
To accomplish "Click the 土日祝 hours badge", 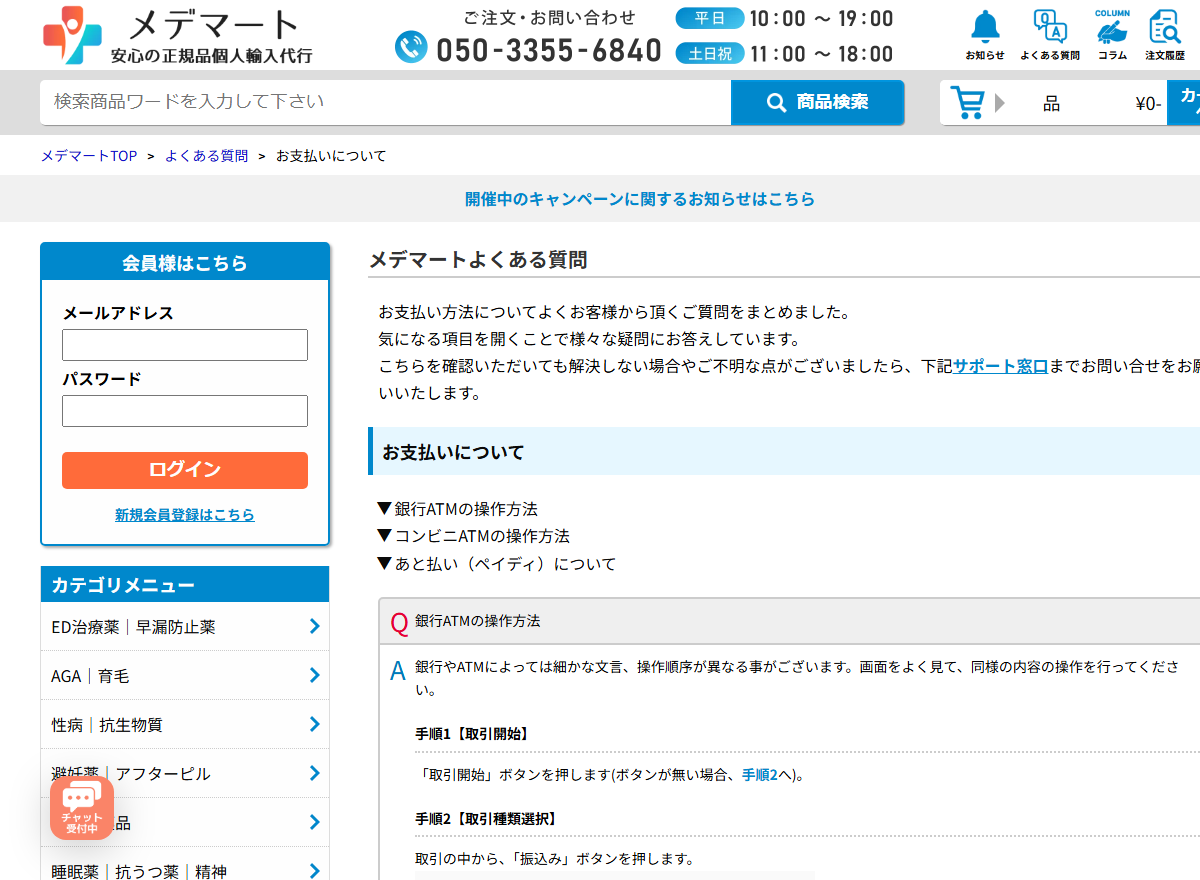I will (x=710, y=54).
